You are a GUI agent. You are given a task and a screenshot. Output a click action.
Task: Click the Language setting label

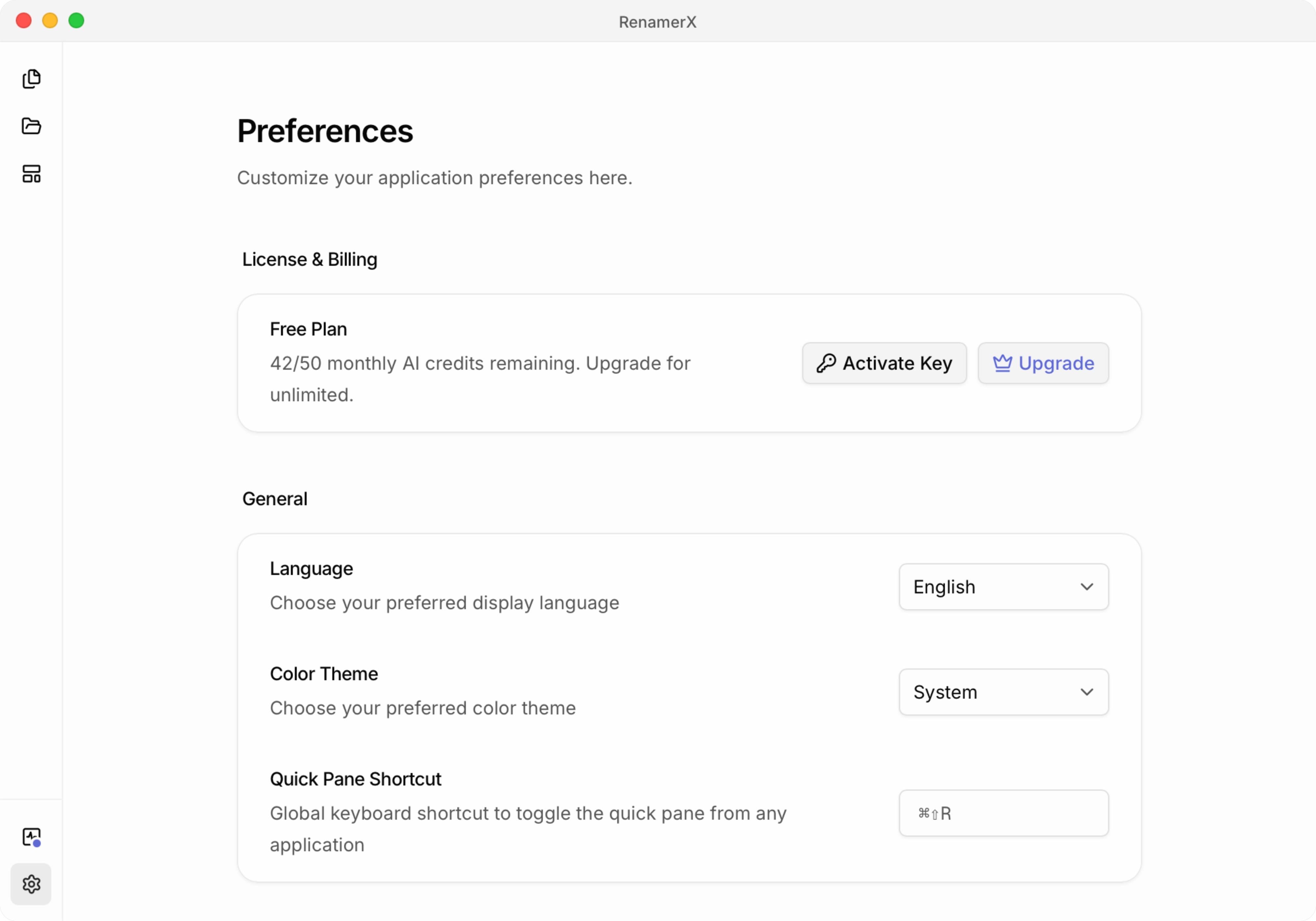311,569
